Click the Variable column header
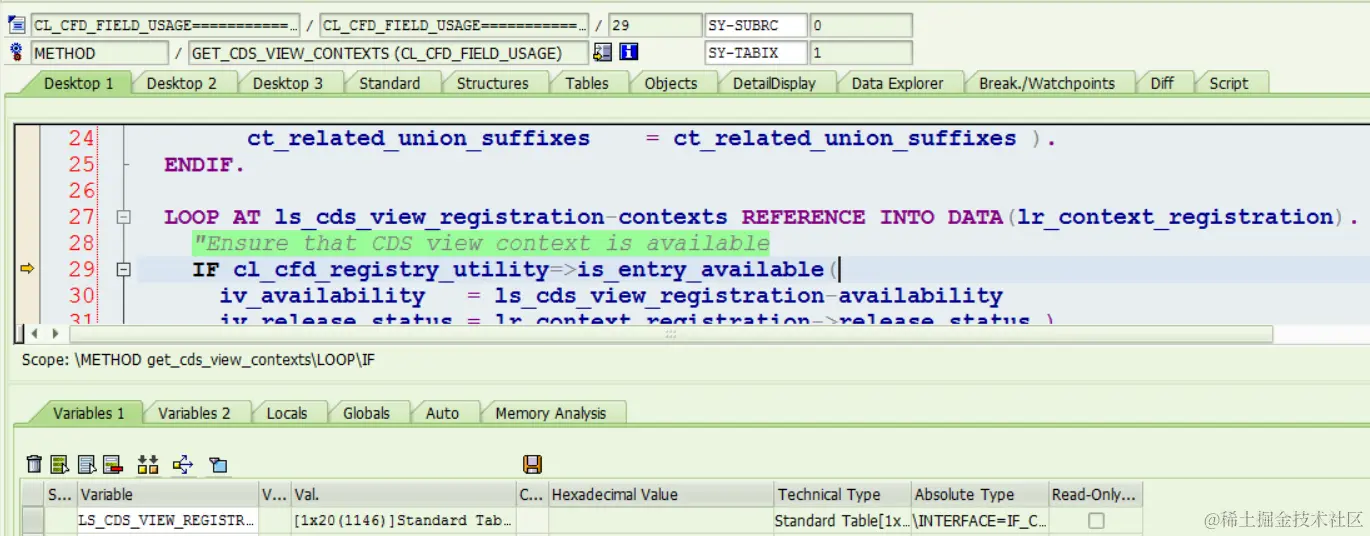The height and width of the screenshot is (536, 1370). click(x=168, y=494)
